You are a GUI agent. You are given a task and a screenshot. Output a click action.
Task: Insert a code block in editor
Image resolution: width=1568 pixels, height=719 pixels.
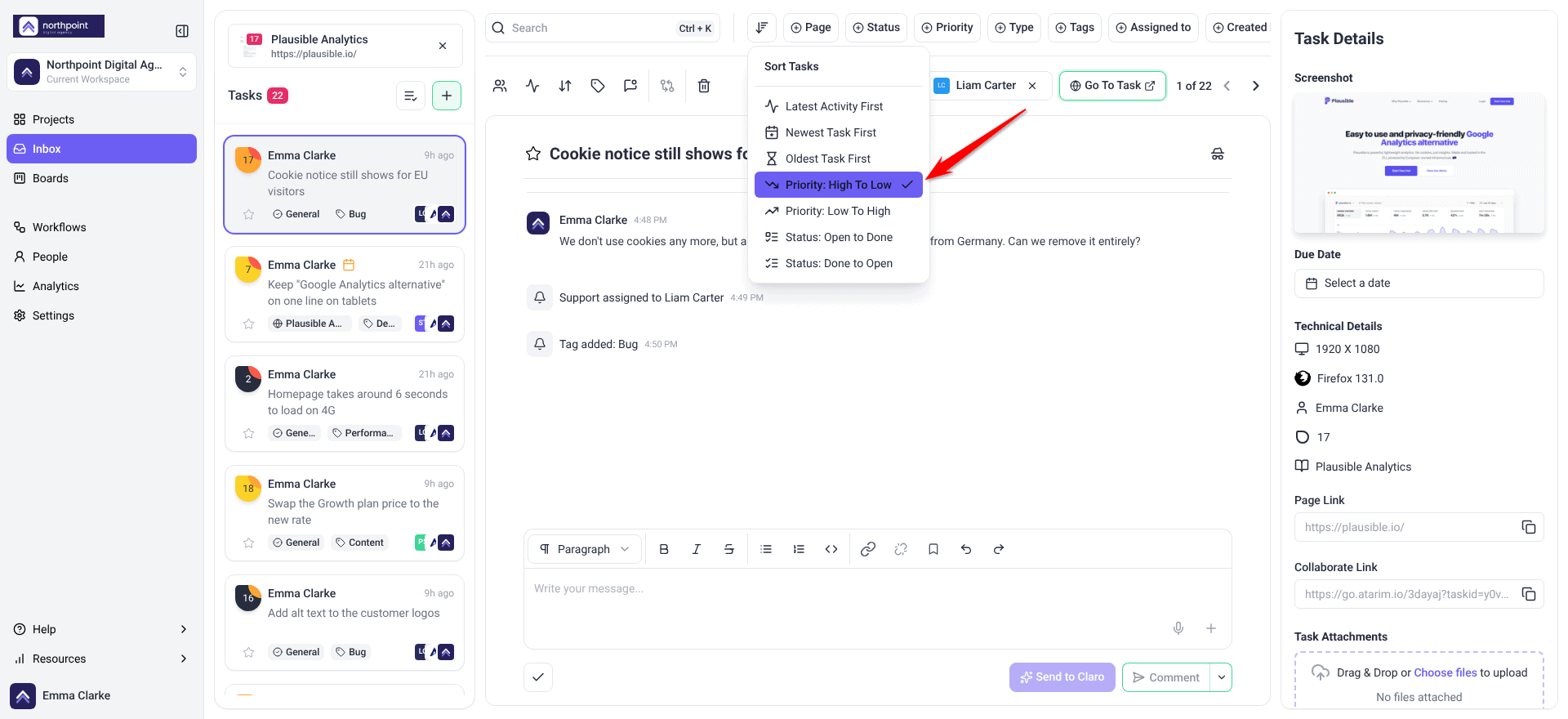tap(831, 549)
